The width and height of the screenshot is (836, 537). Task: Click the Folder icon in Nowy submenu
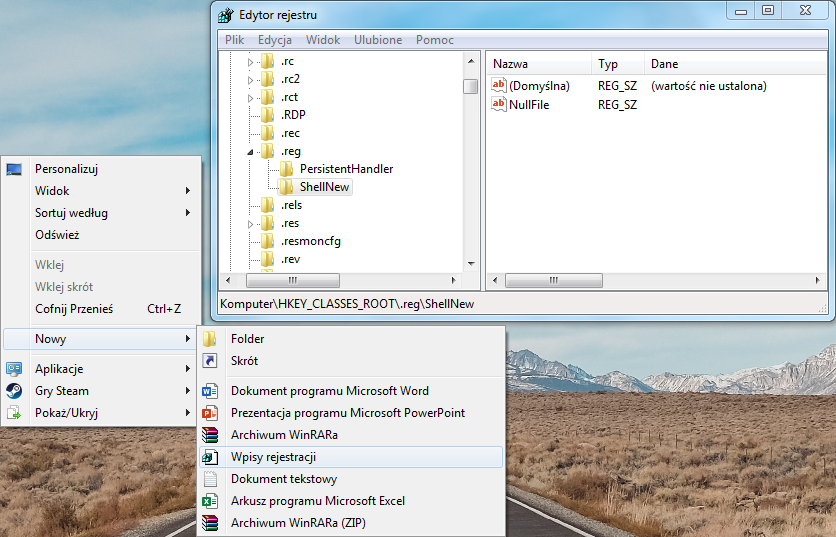click(x=210, y=339)
